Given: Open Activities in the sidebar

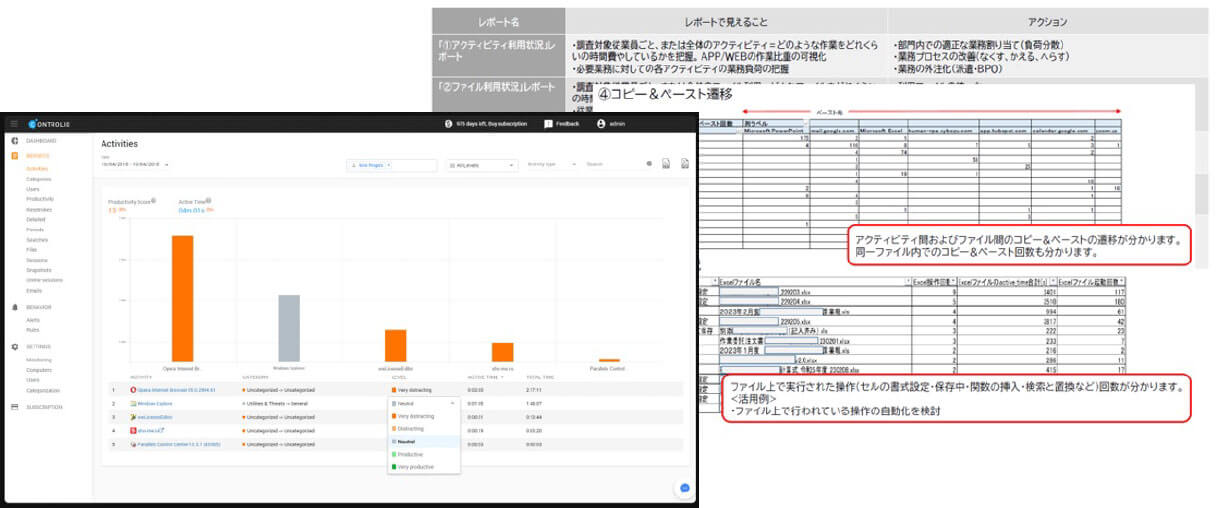Looking at the screenshot, I should point(38,168).
